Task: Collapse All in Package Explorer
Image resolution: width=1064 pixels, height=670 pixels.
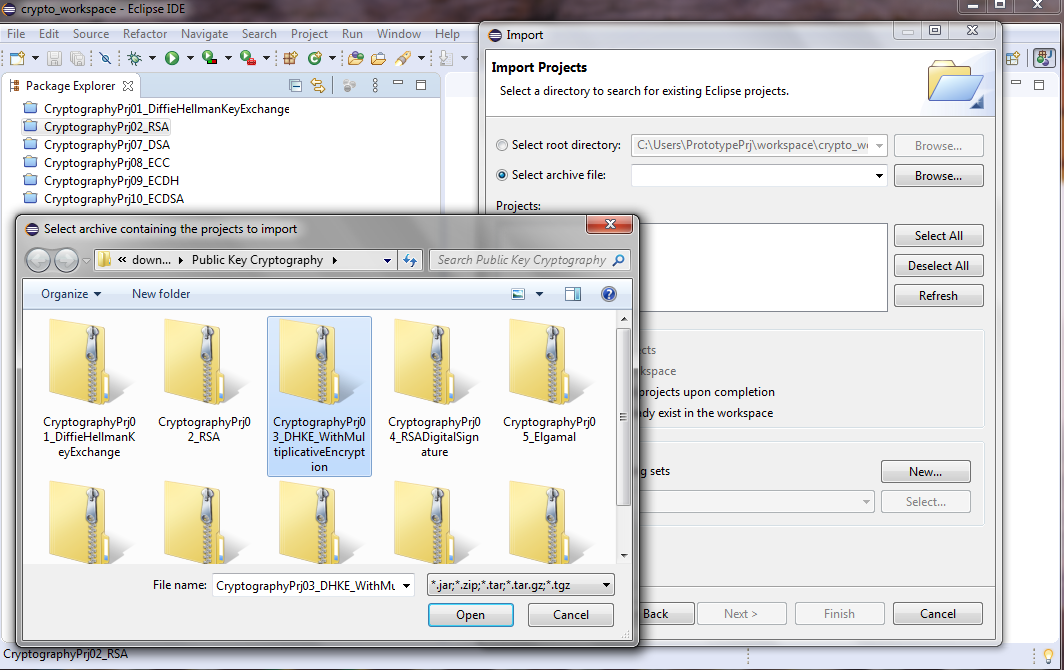Action: [295, 86]
